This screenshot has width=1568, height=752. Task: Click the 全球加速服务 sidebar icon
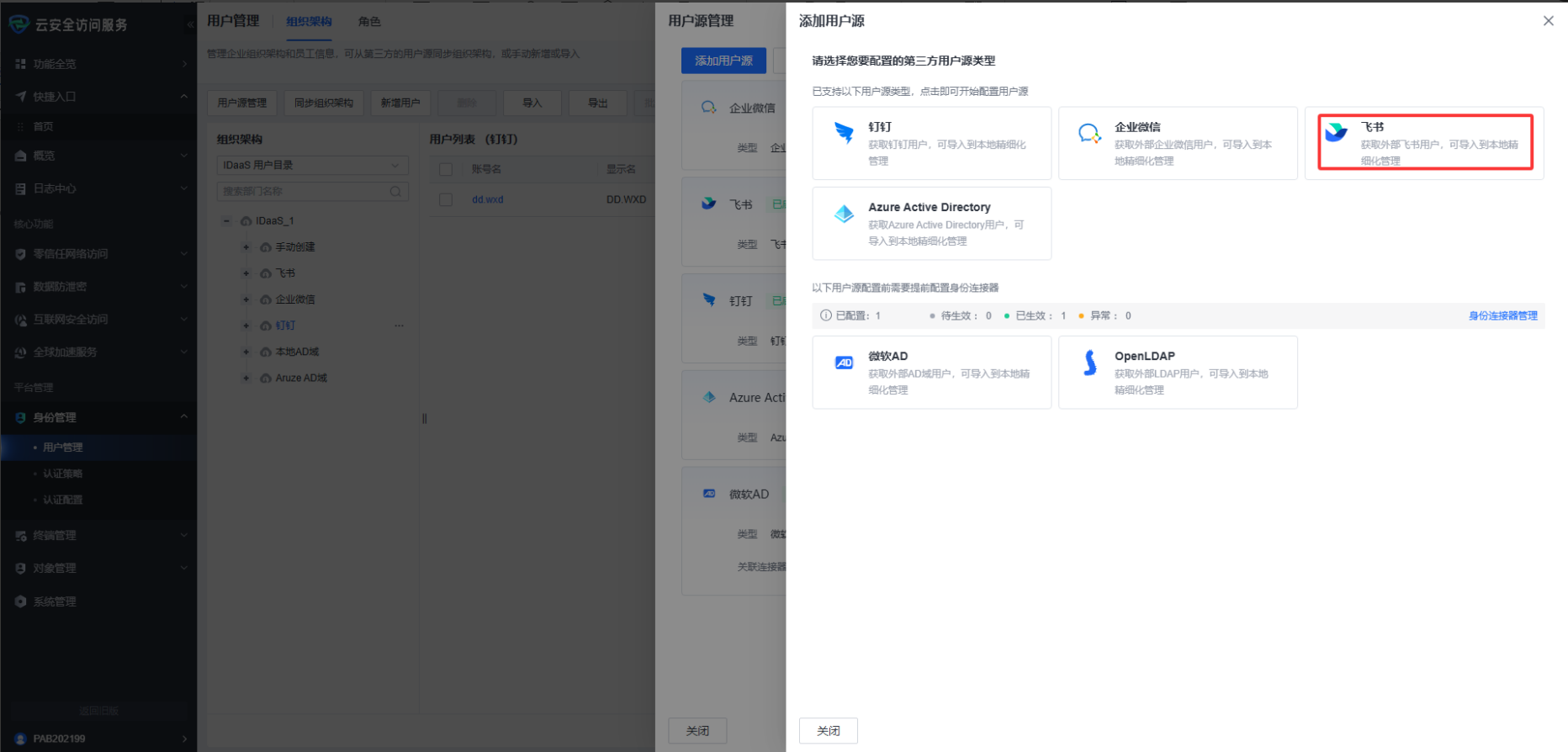pos(20,352)
